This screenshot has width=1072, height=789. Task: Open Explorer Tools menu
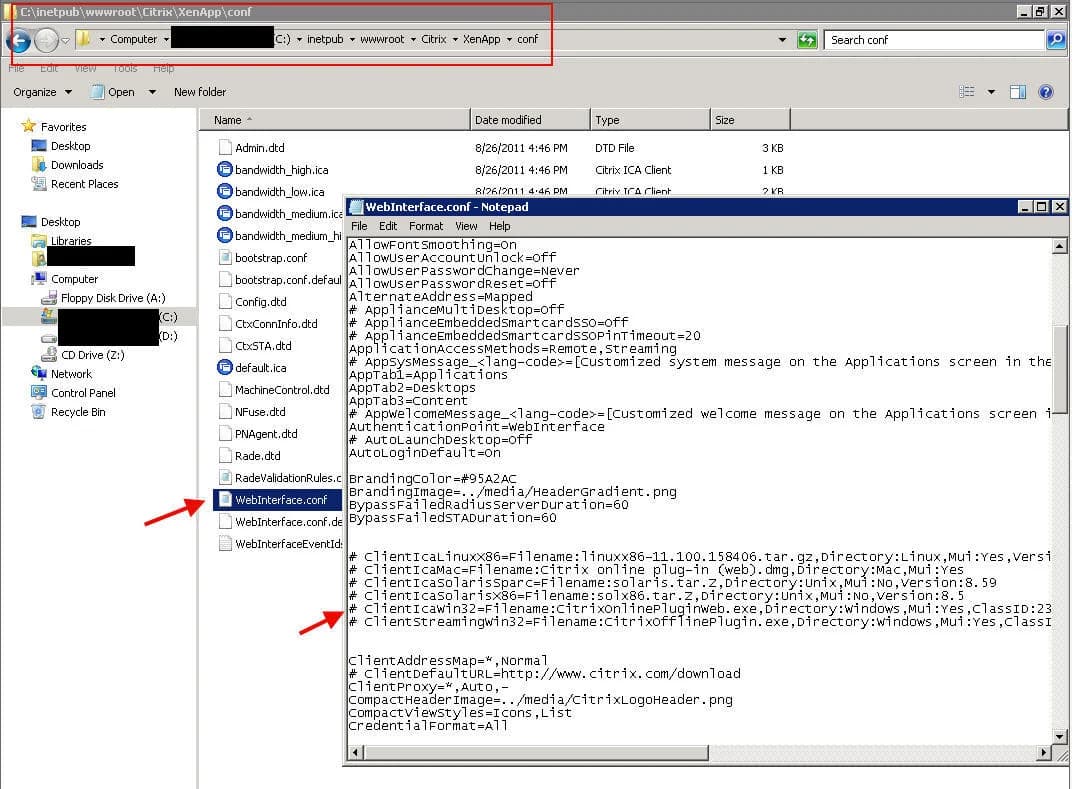click(x=125, y=68)
